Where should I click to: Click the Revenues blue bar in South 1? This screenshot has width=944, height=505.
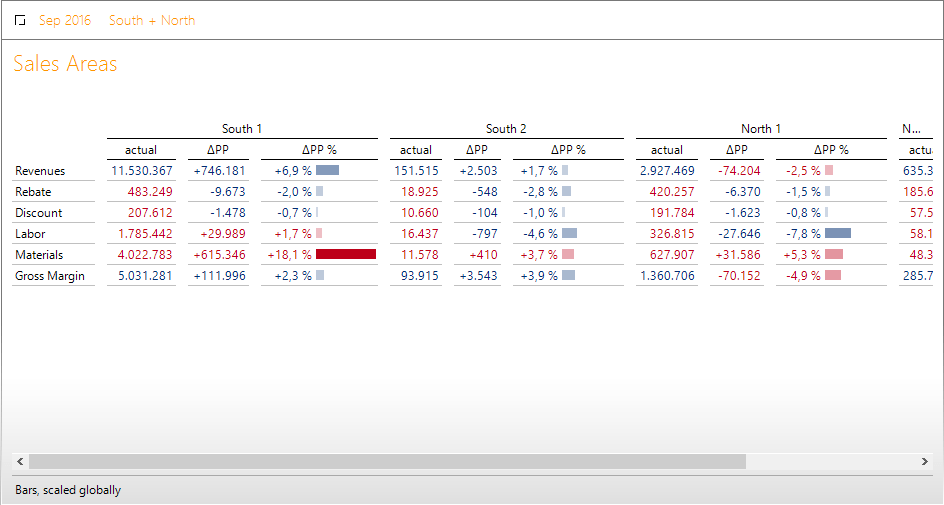click(x=327, y=171)
